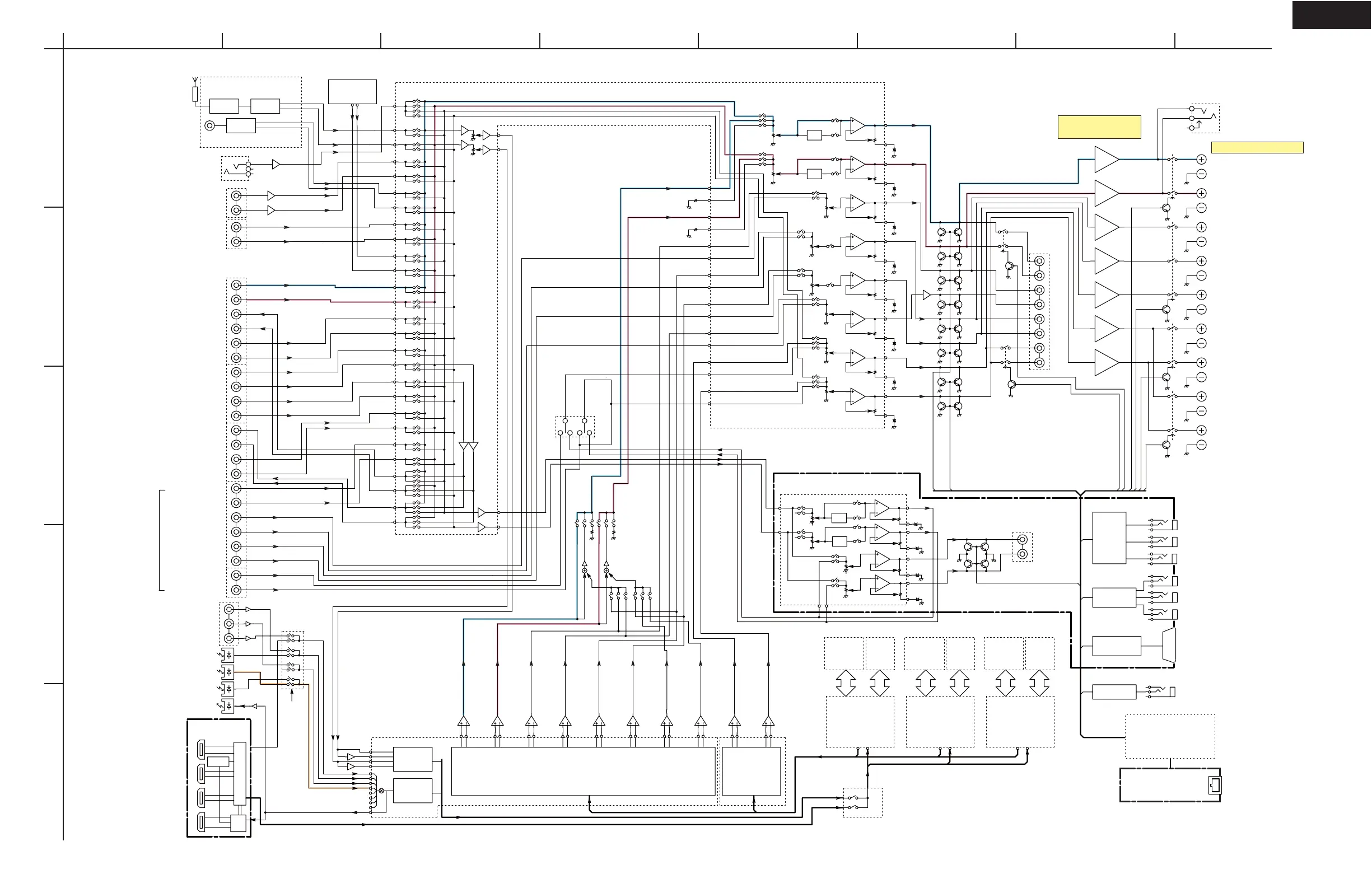Image resolution: width=1372 pixels, height=888 pixels.
Task: Click the connector icon inside the bottom-right dash-dot box
Action: tap(1215, 785)
